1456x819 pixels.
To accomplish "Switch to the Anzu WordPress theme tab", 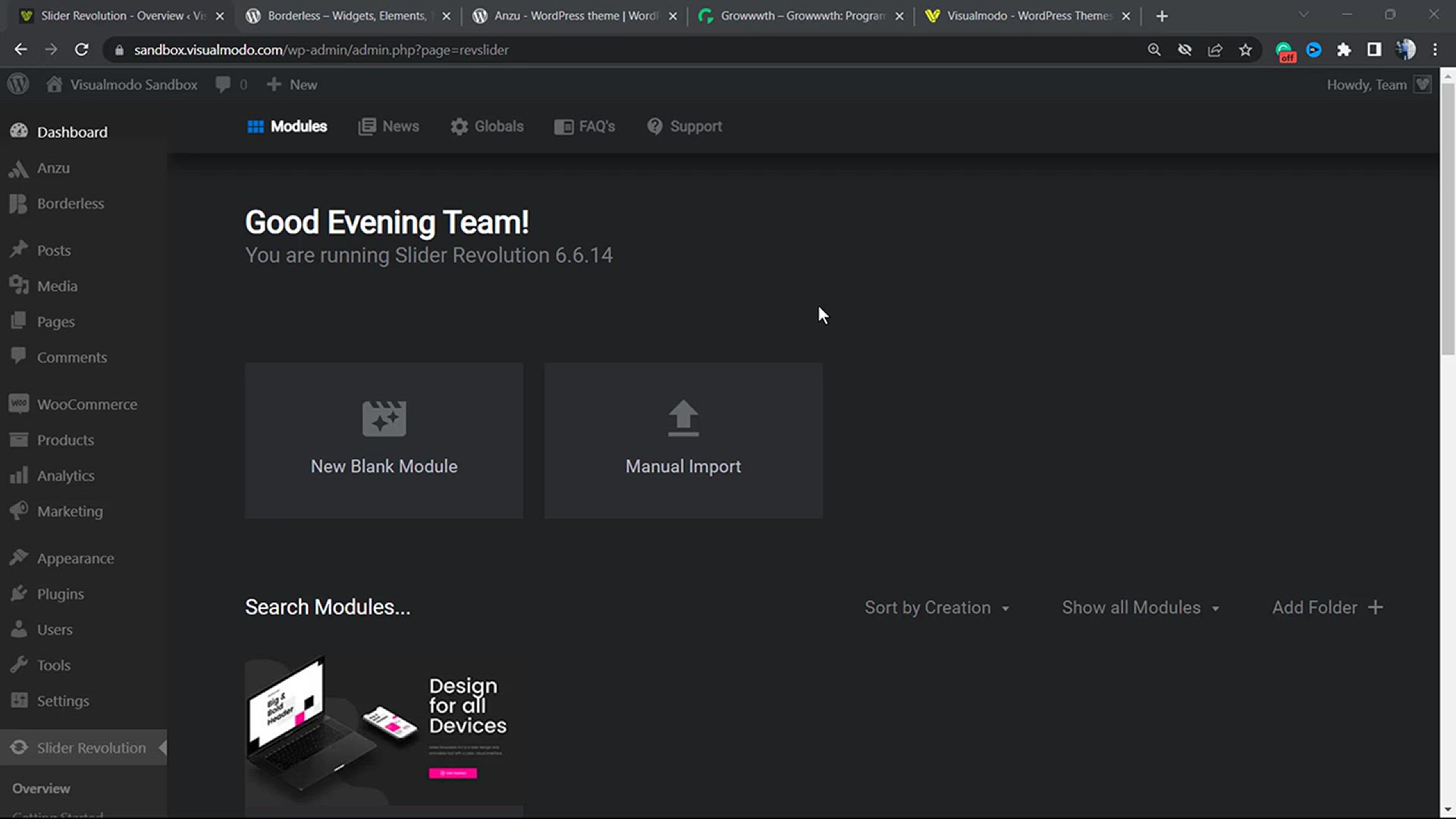I will point(575,15).
